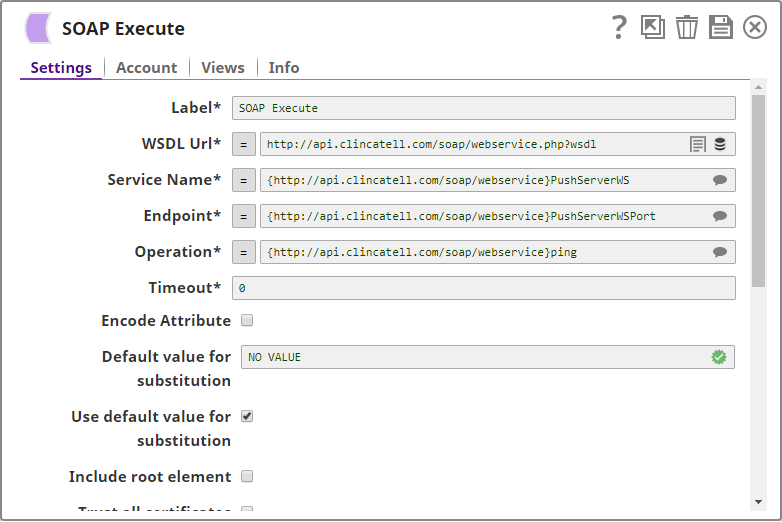Click the Timeout input field
782x522 pixels.
tap(484, 288)
